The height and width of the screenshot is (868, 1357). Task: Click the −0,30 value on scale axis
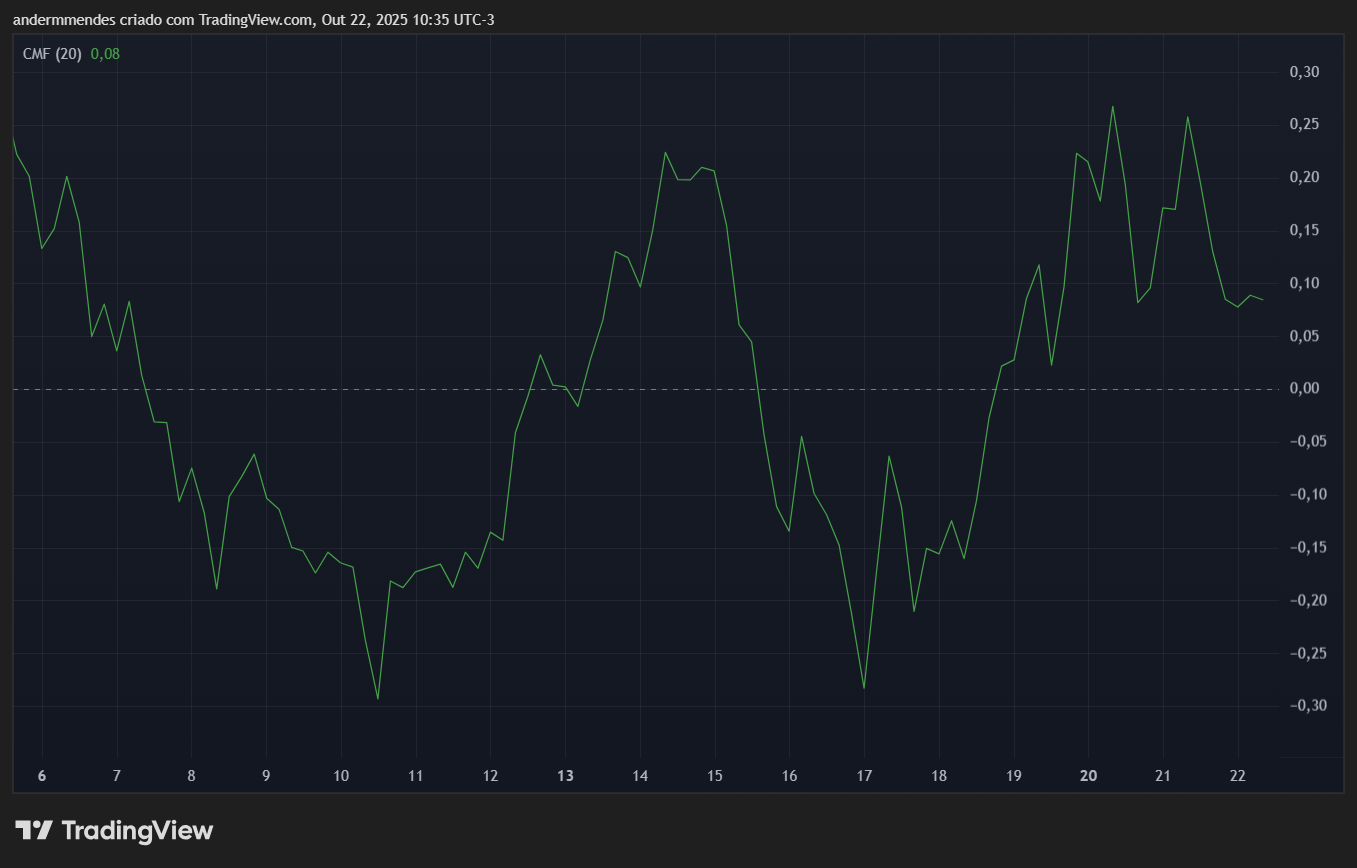click(1300, 706)
